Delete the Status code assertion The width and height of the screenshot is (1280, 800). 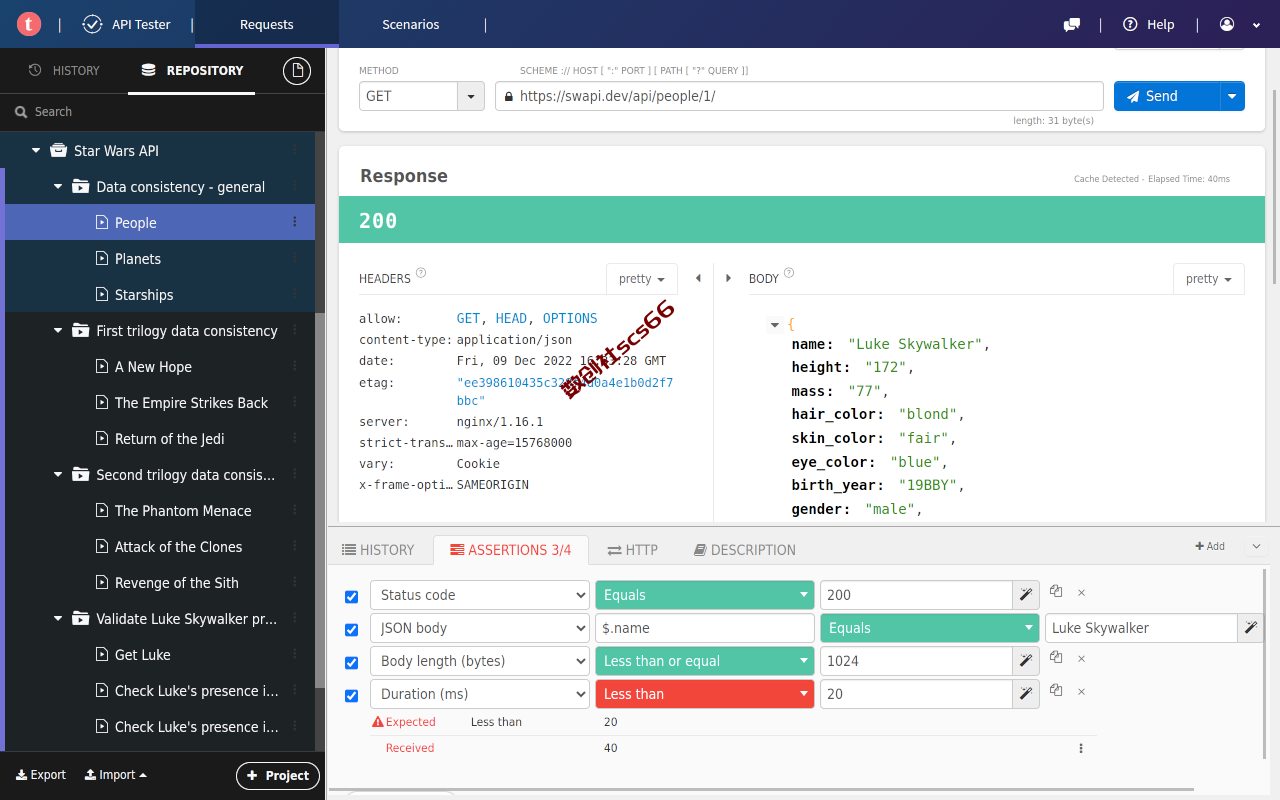pyautogui.click(x=1081, y=593)
